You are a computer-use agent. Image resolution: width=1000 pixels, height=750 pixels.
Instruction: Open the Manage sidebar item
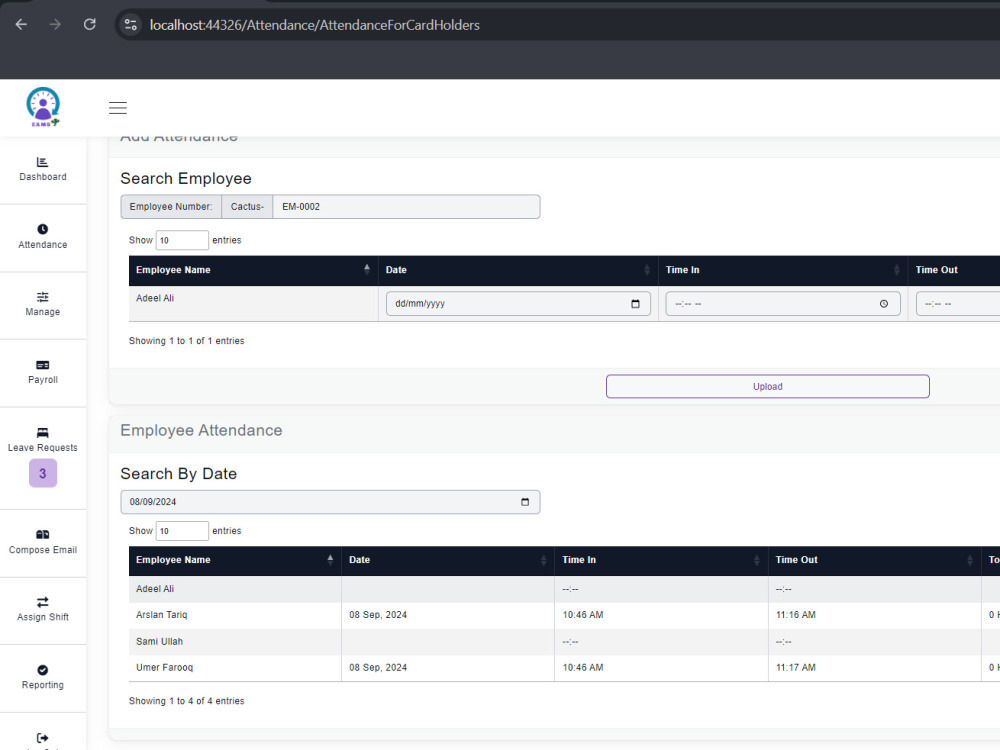click(43, 304)
